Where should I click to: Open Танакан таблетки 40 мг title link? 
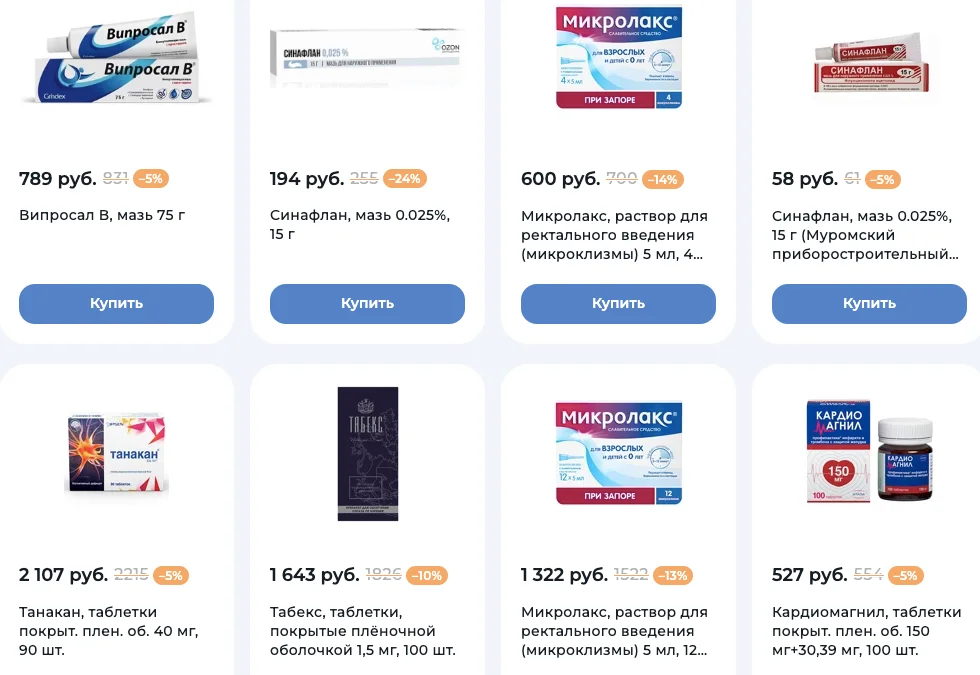(x=109, y=631)
